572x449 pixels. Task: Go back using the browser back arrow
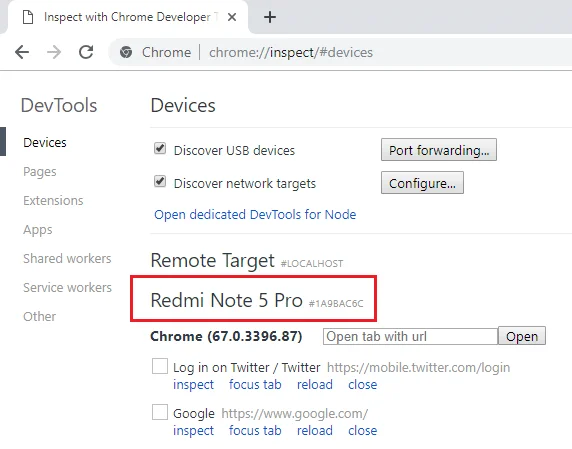click(x=22, y=52)
